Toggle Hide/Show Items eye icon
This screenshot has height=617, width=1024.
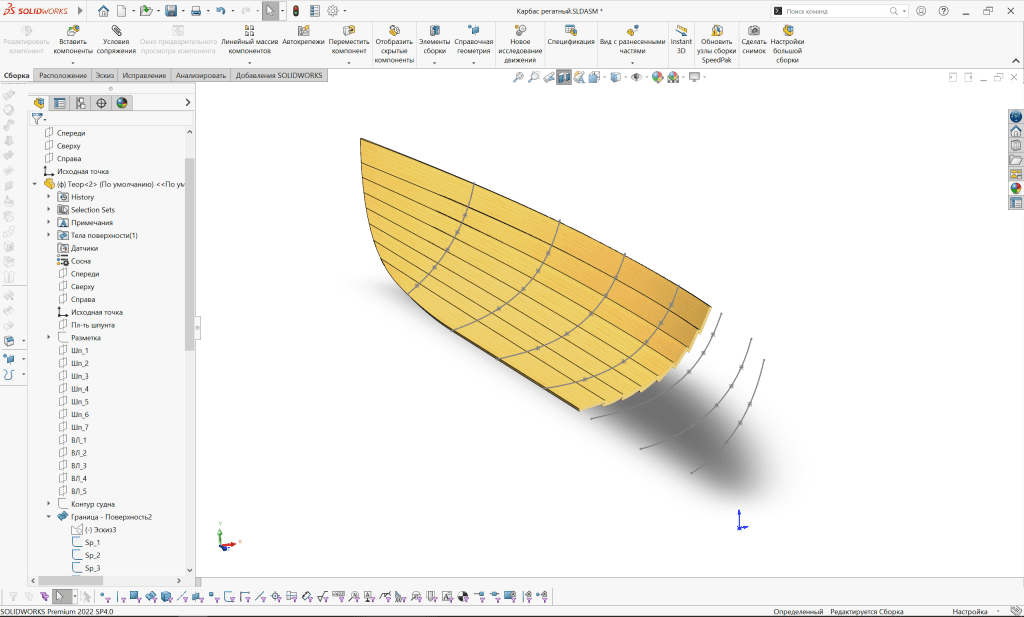pos(636,77)
